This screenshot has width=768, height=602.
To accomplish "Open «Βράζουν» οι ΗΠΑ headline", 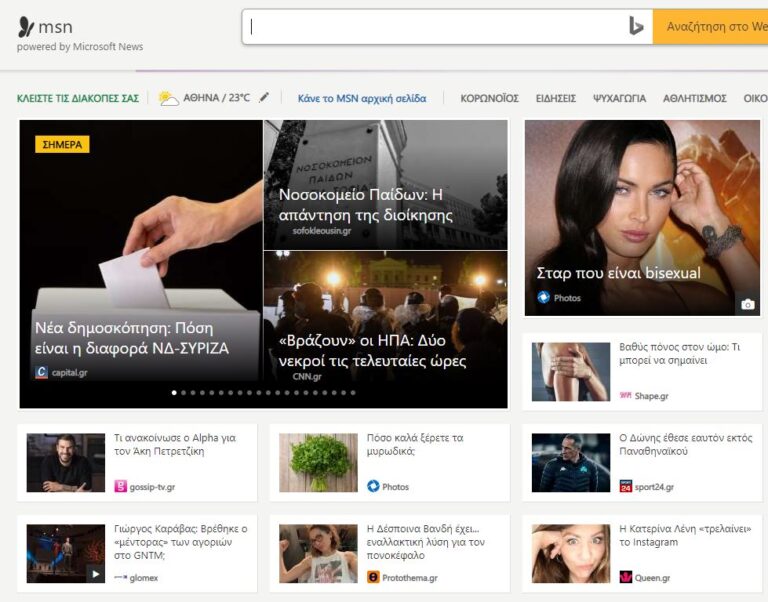I will [372, 351].
